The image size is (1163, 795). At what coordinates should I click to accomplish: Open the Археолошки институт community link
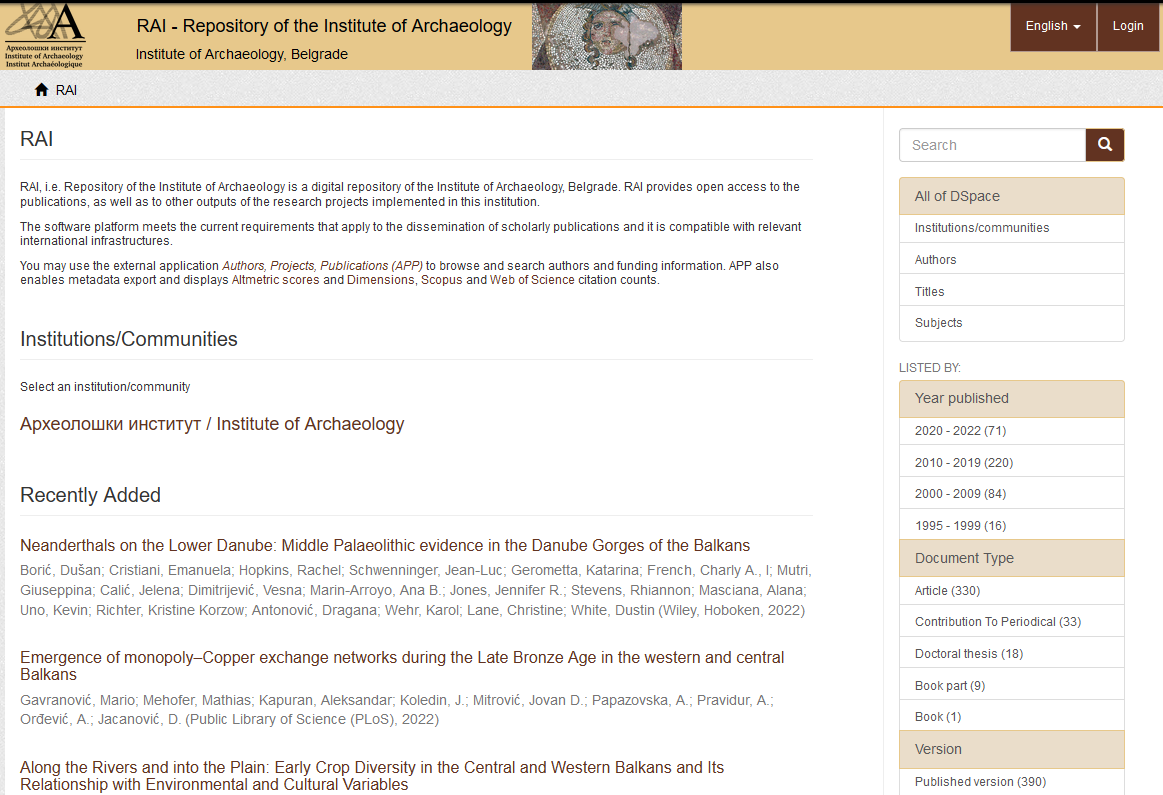[212, 424]
